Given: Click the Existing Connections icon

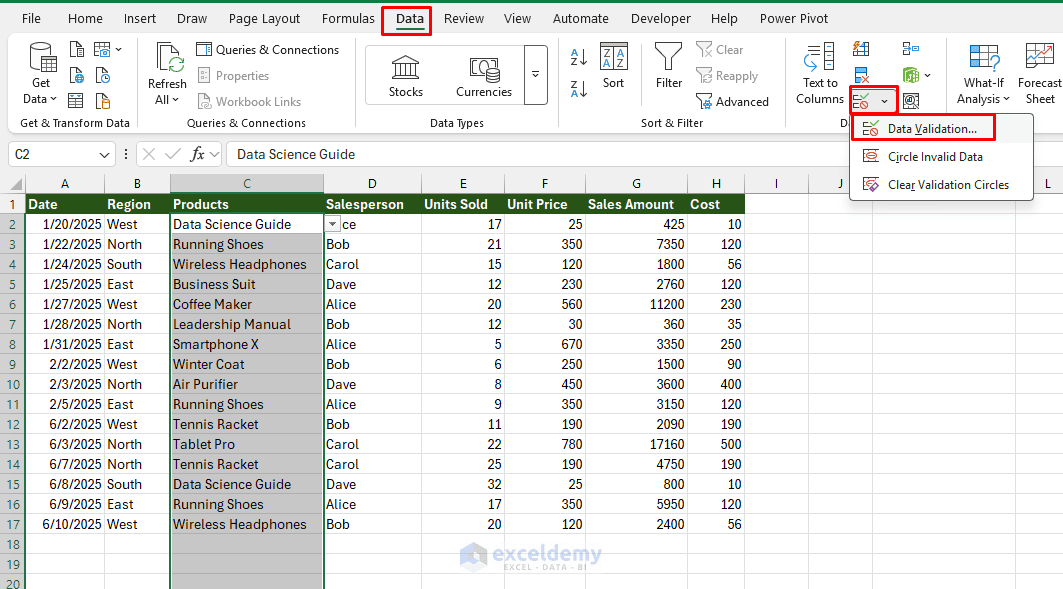Looking at the screenshot, I should coord(102,101).
